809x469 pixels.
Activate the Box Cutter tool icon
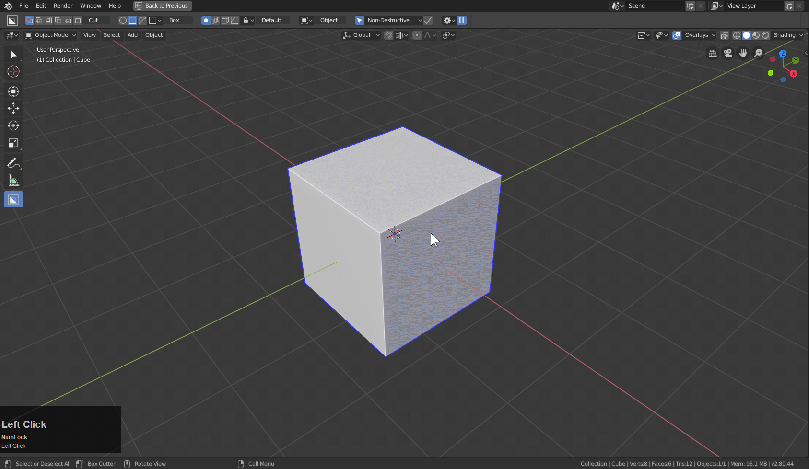click(x=13, y=199)
